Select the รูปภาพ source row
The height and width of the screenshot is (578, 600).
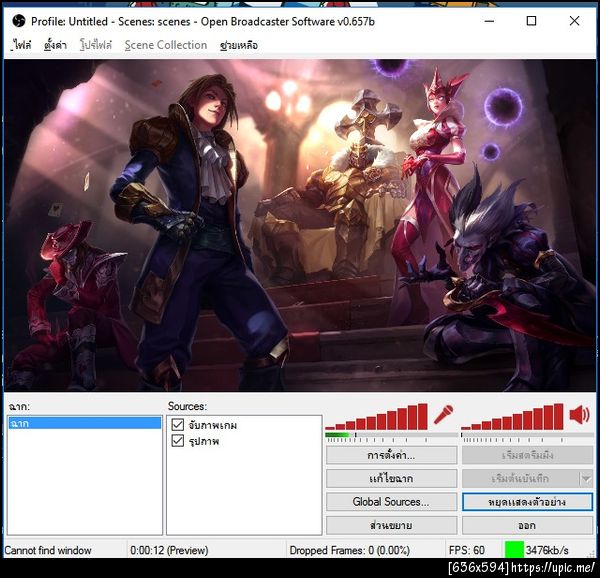[x=244, y=441]
